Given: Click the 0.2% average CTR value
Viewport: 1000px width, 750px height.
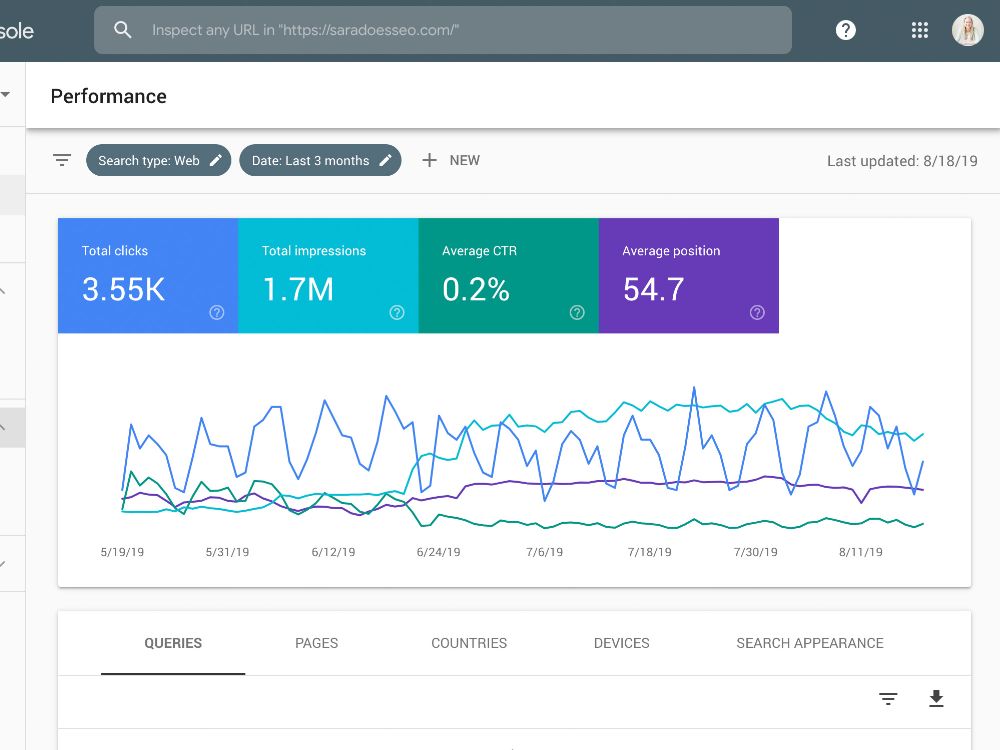Looking at the screenshot, I should point(476,290).
